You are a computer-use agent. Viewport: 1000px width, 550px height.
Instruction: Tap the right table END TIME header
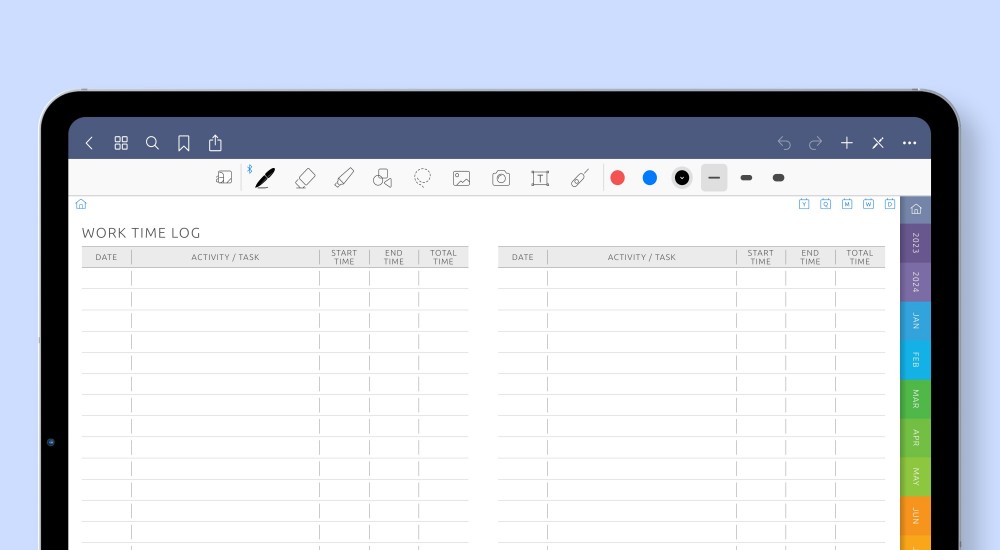810,257
